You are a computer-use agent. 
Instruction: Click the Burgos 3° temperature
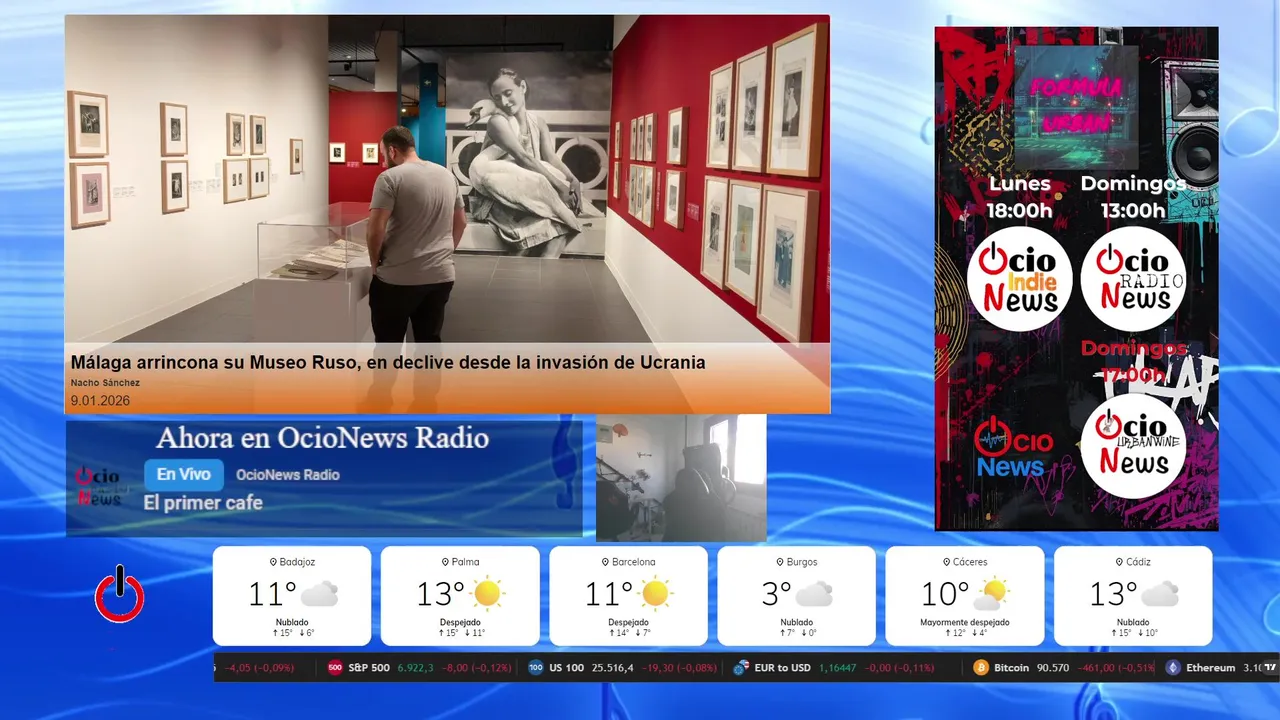776,594
